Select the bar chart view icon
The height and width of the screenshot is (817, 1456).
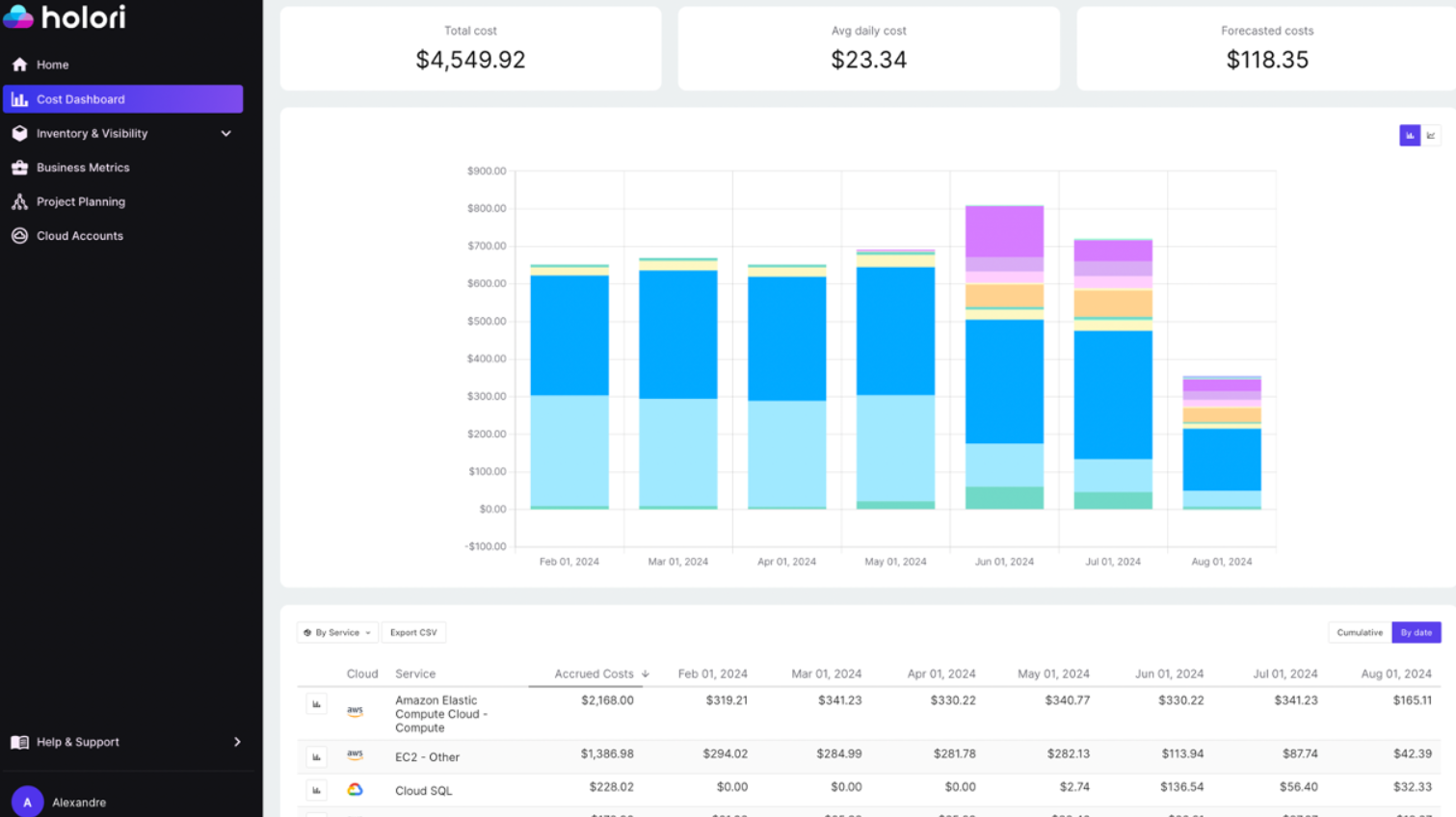pyautogui.click(x=1410, y=135)
